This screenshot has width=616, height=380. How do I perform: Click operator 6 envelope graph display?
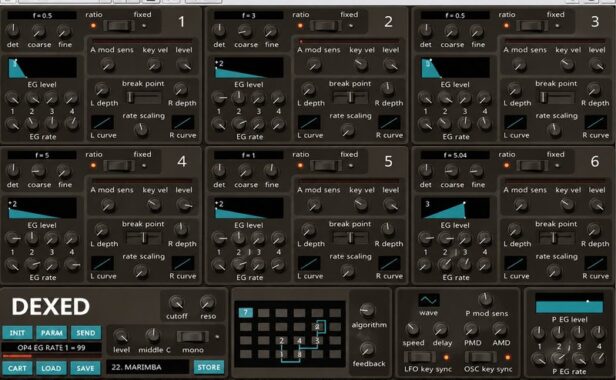455,209
